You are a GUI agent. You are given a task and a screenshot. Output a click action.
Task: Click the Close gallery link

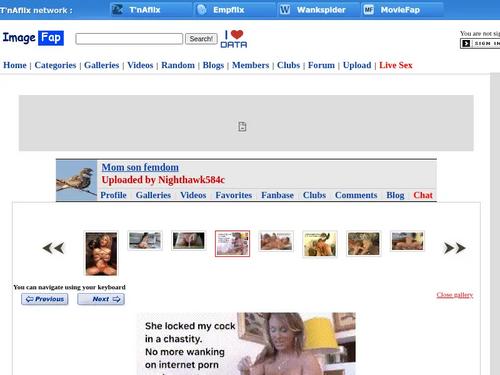[455, 295]
